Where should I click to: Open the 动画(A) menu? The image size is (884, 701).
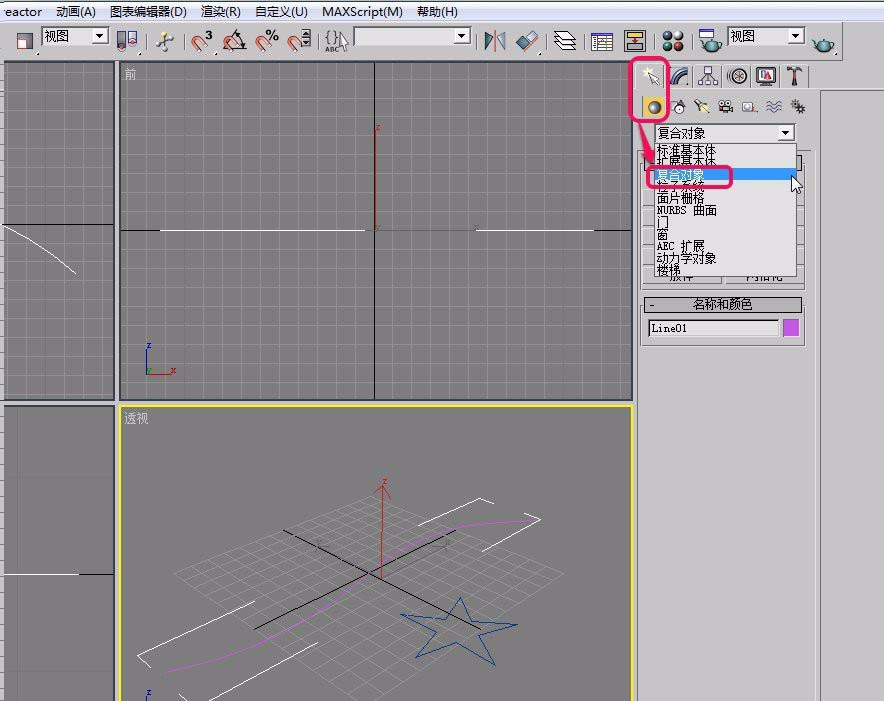(76, 12)
